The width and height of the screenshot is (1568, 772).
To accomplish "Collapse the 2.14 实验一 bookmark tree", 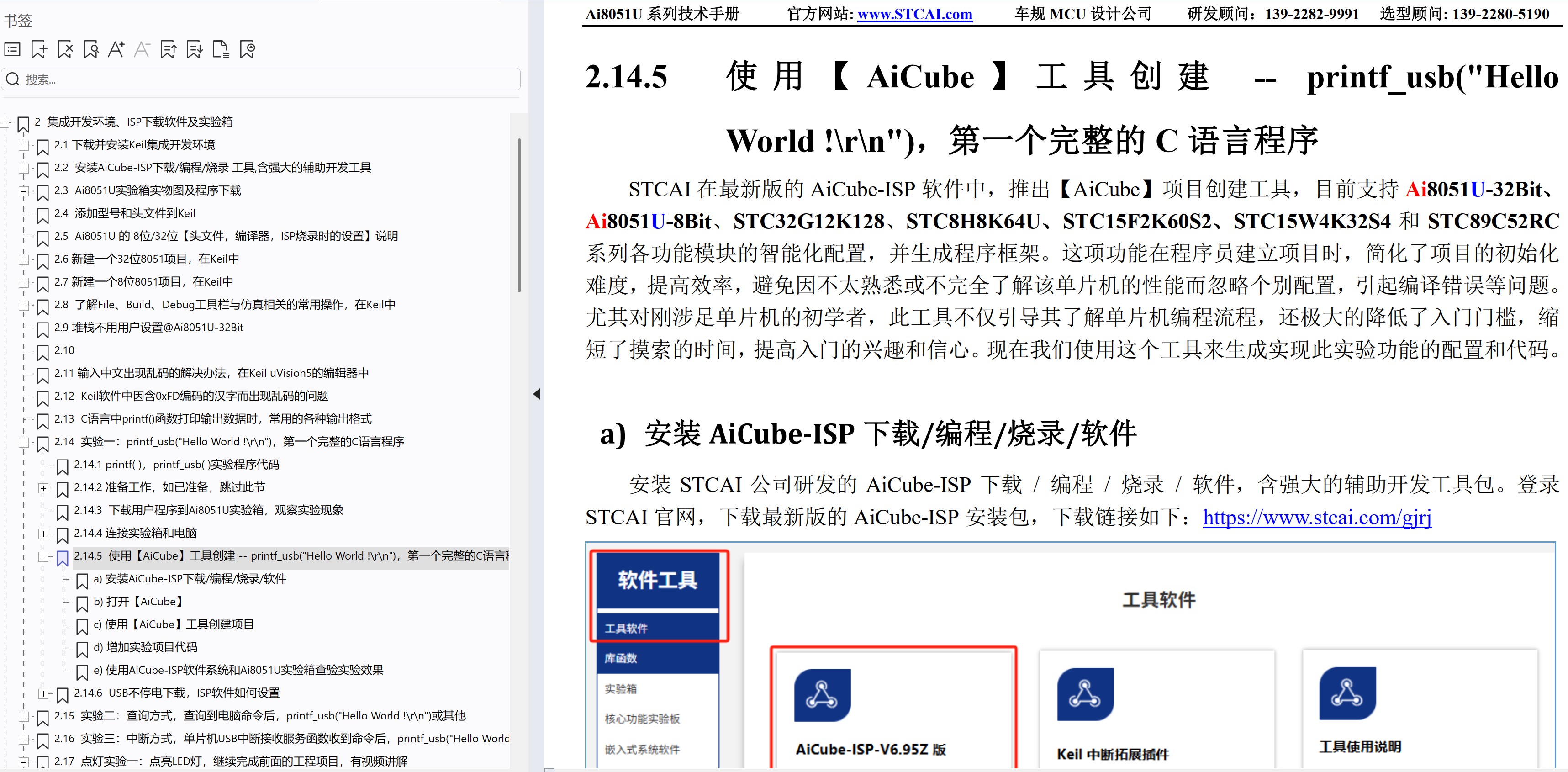I will (x=24, y=443).
